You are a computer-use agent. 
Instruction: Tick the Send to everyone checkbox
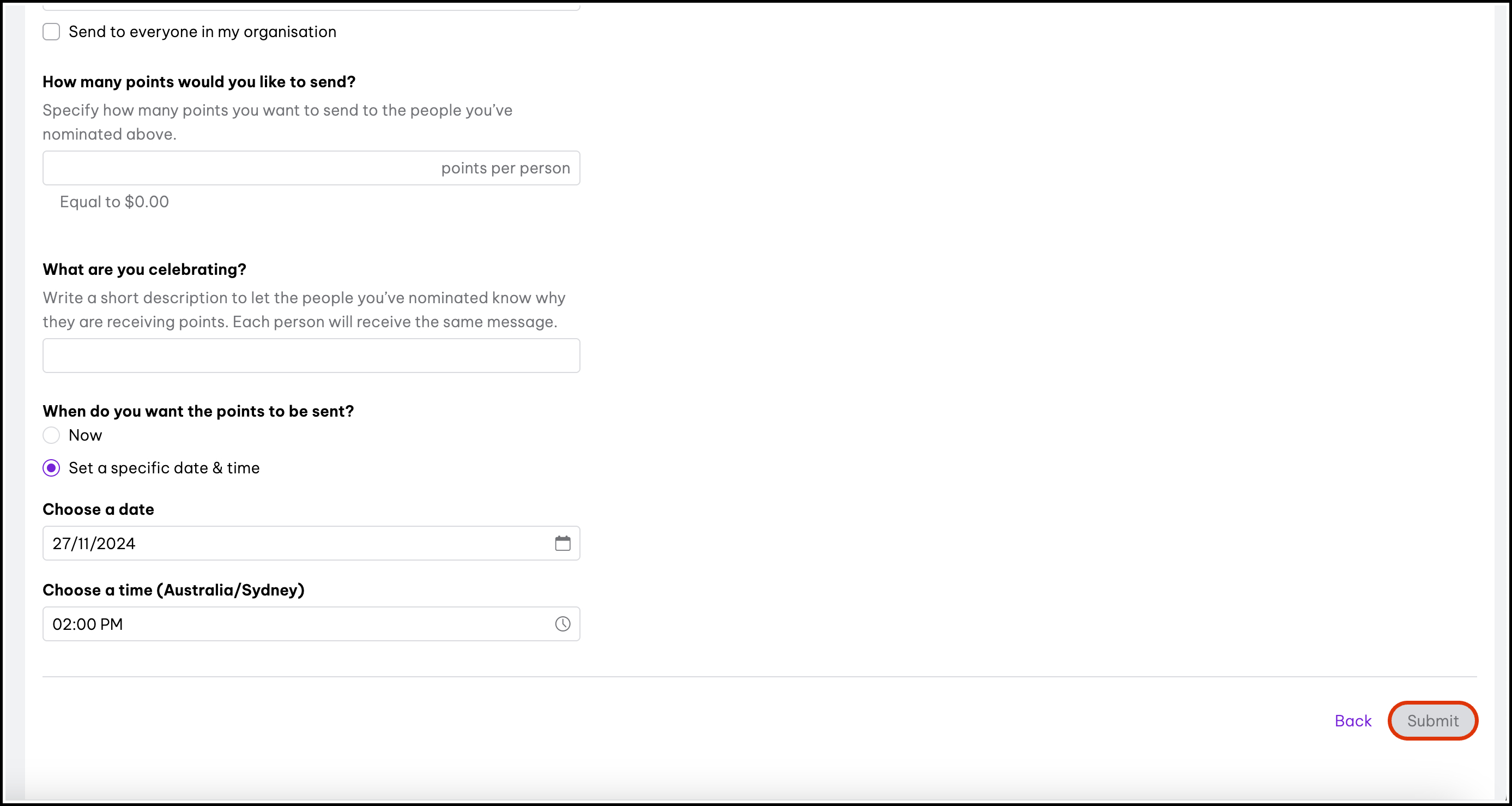(51, 32)
